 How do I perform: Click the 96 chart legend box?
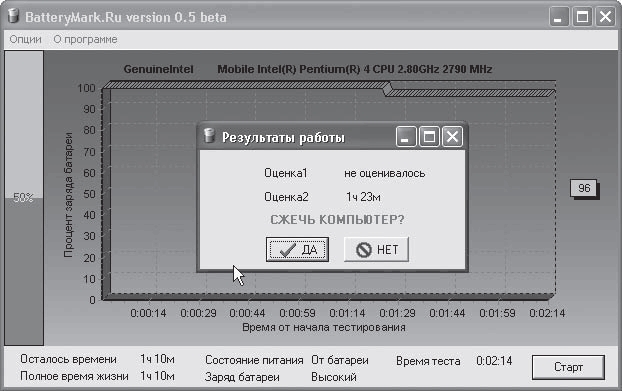coord(584,188)
